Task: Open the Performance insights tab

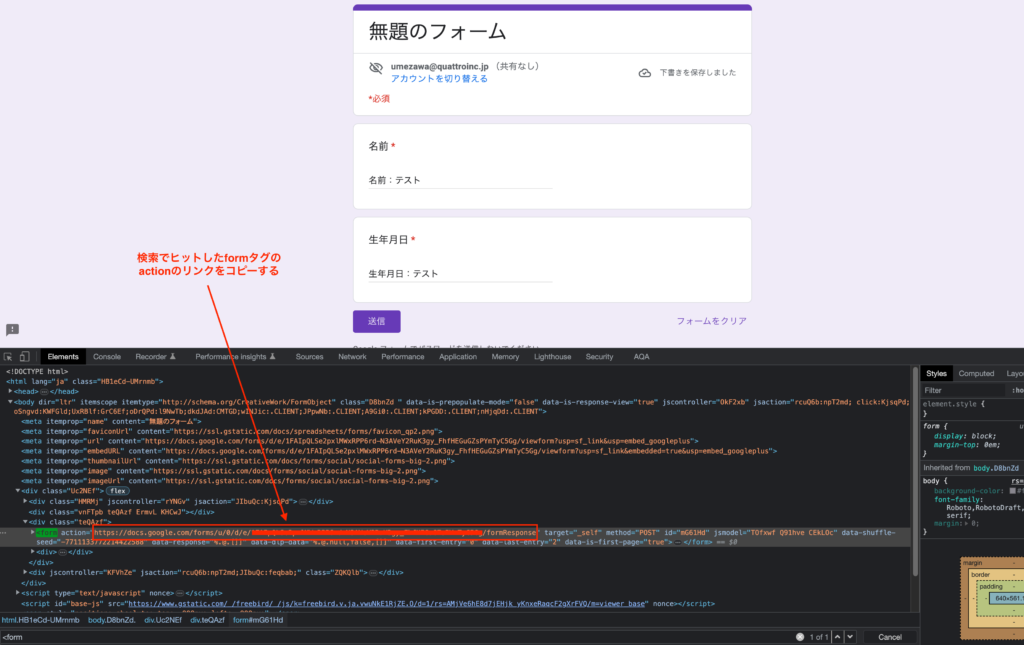Action: coord(235,356)
